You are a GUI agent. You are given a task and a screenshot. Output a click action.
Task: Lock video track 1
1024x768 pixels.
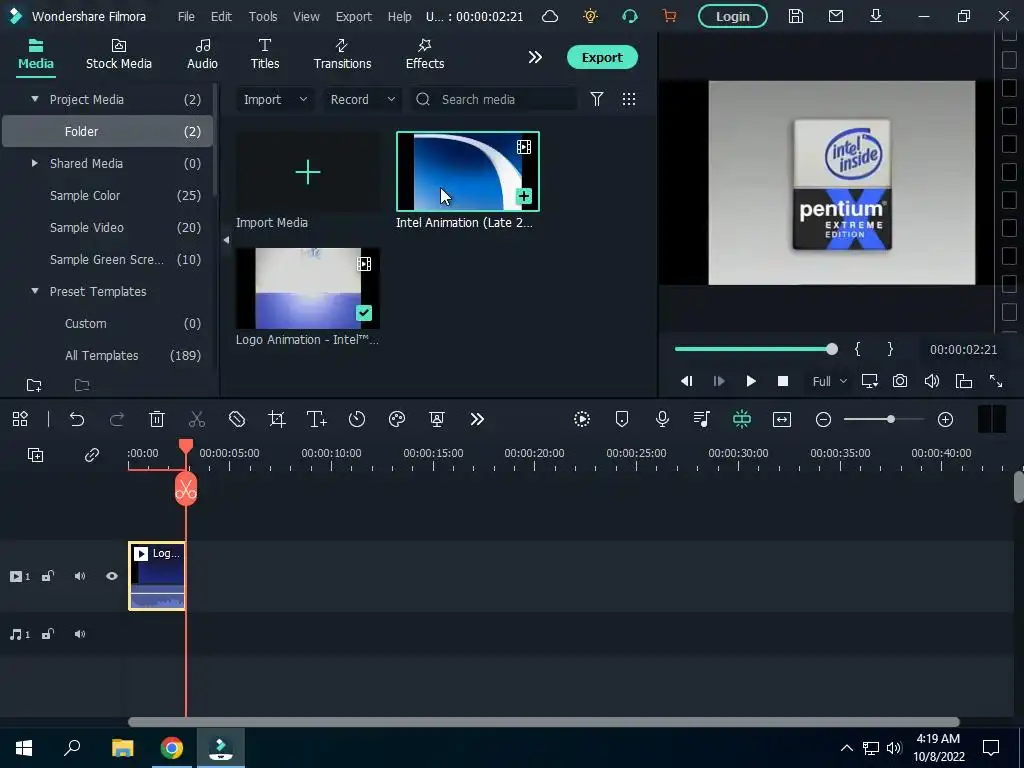click(48, 576)
